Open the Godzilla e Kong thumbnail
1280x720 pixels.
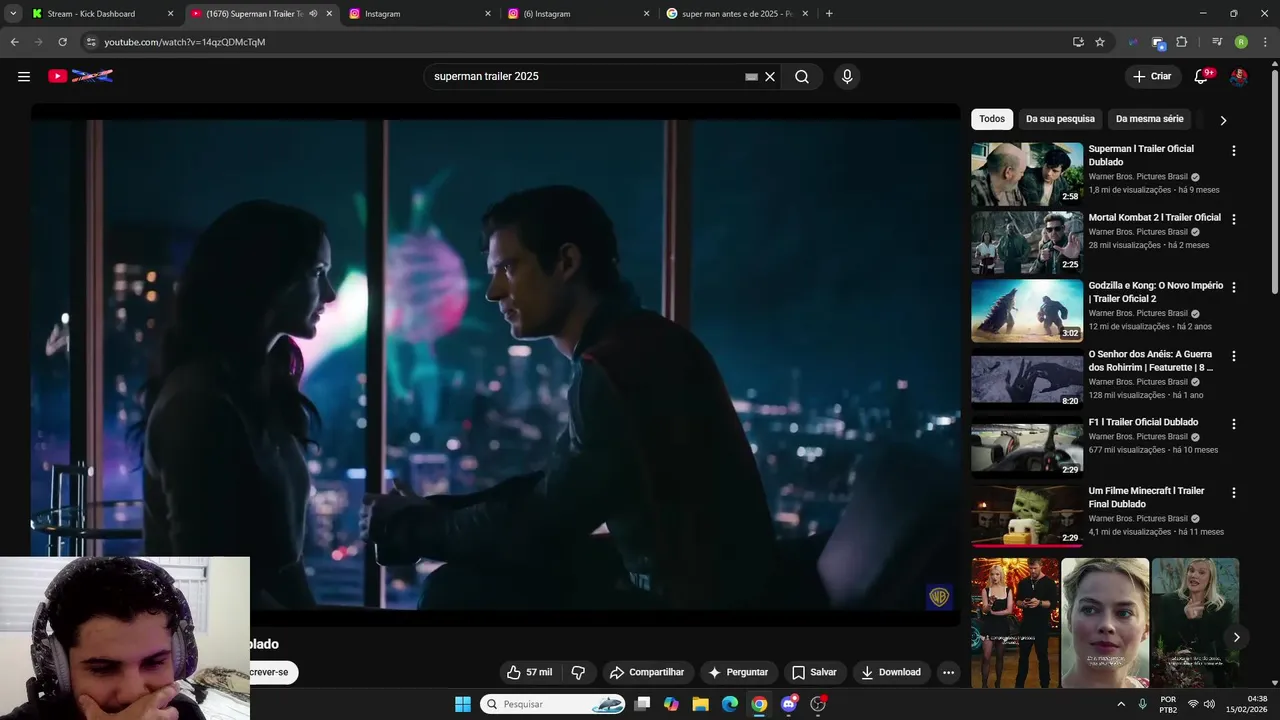(1027, 311)
